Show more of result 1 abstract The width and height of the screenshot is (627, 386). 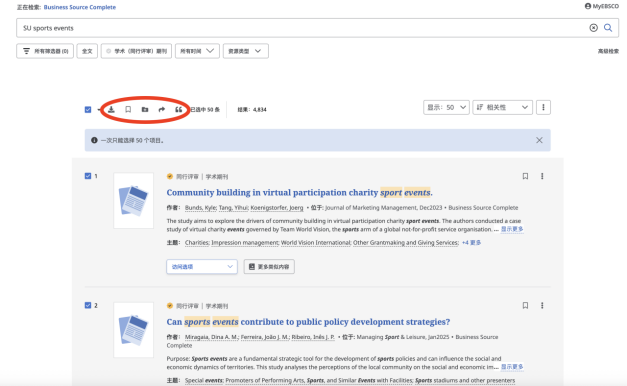point(512,229)
